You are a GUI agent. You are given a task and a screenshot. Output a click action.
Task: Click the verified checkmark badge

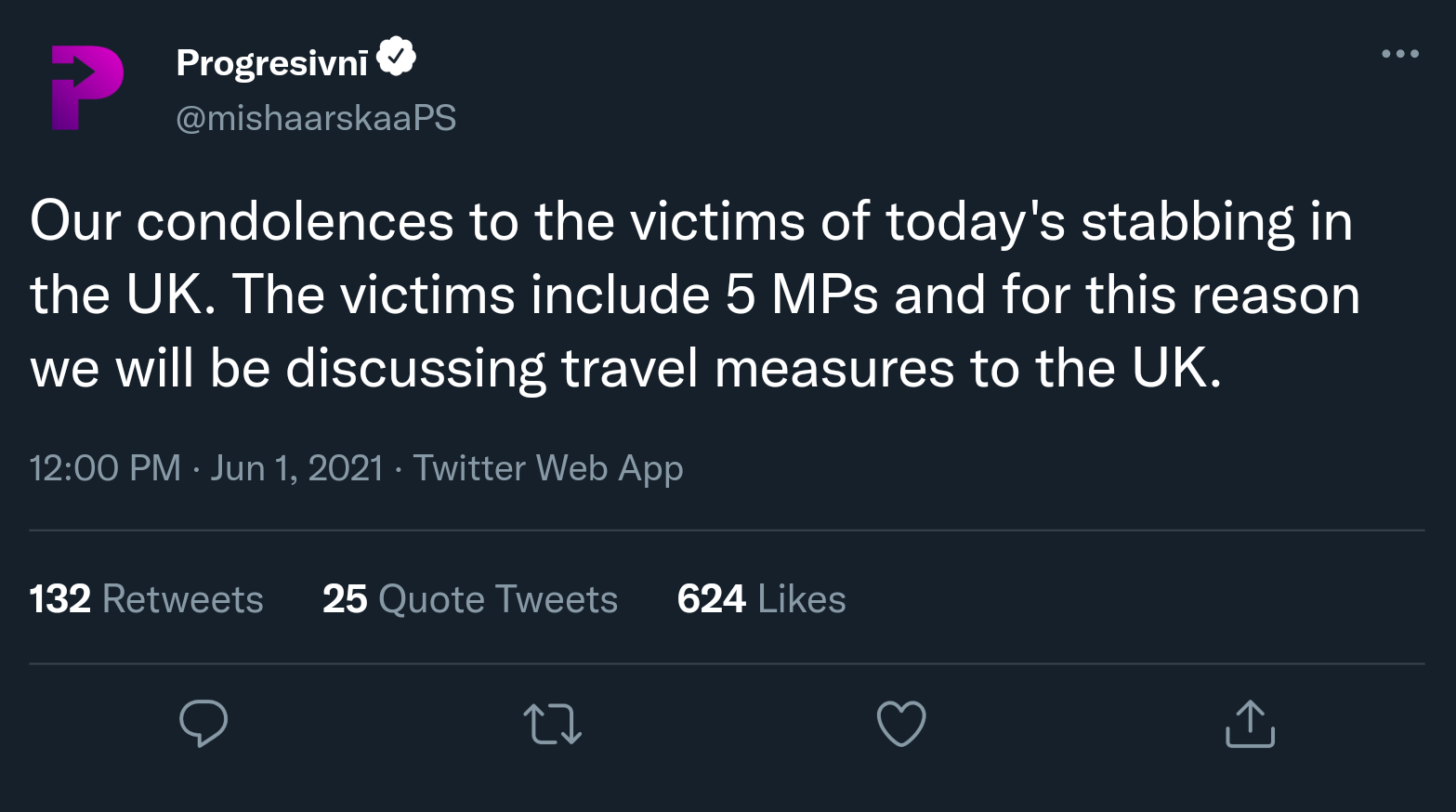coord(397,58)
